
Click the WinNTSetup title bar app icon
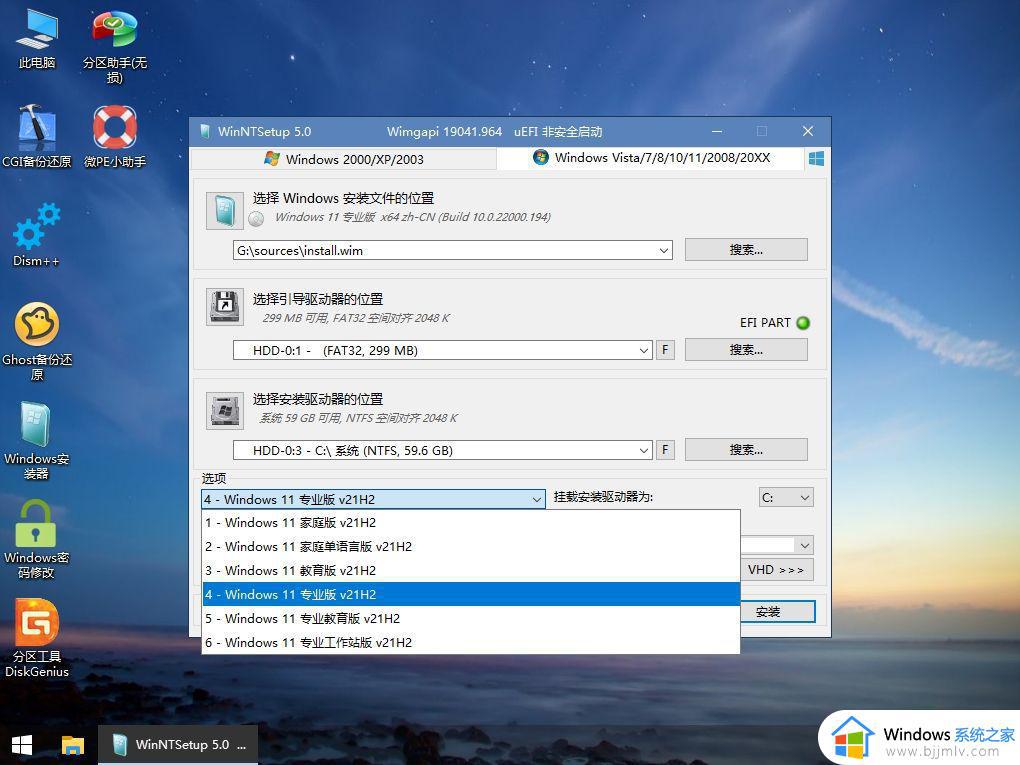[x=205, y=131]
